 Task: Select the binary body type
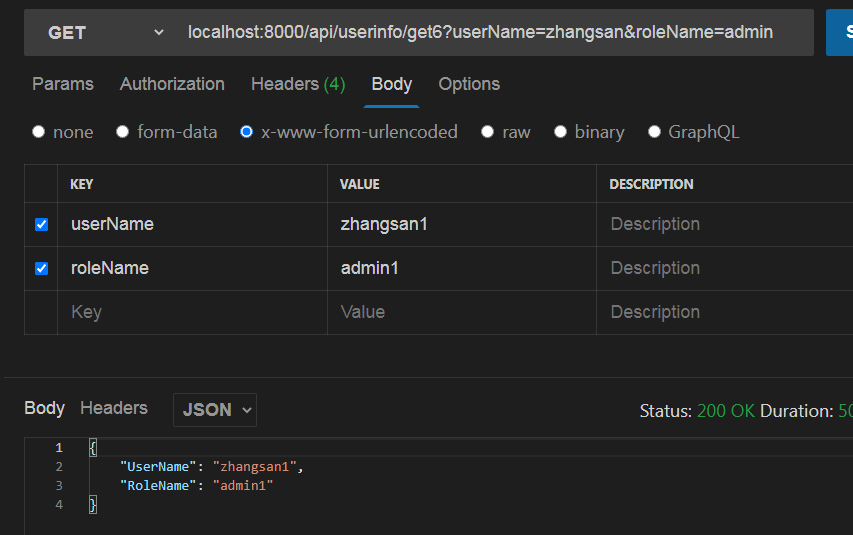click(x=560, y=132)
